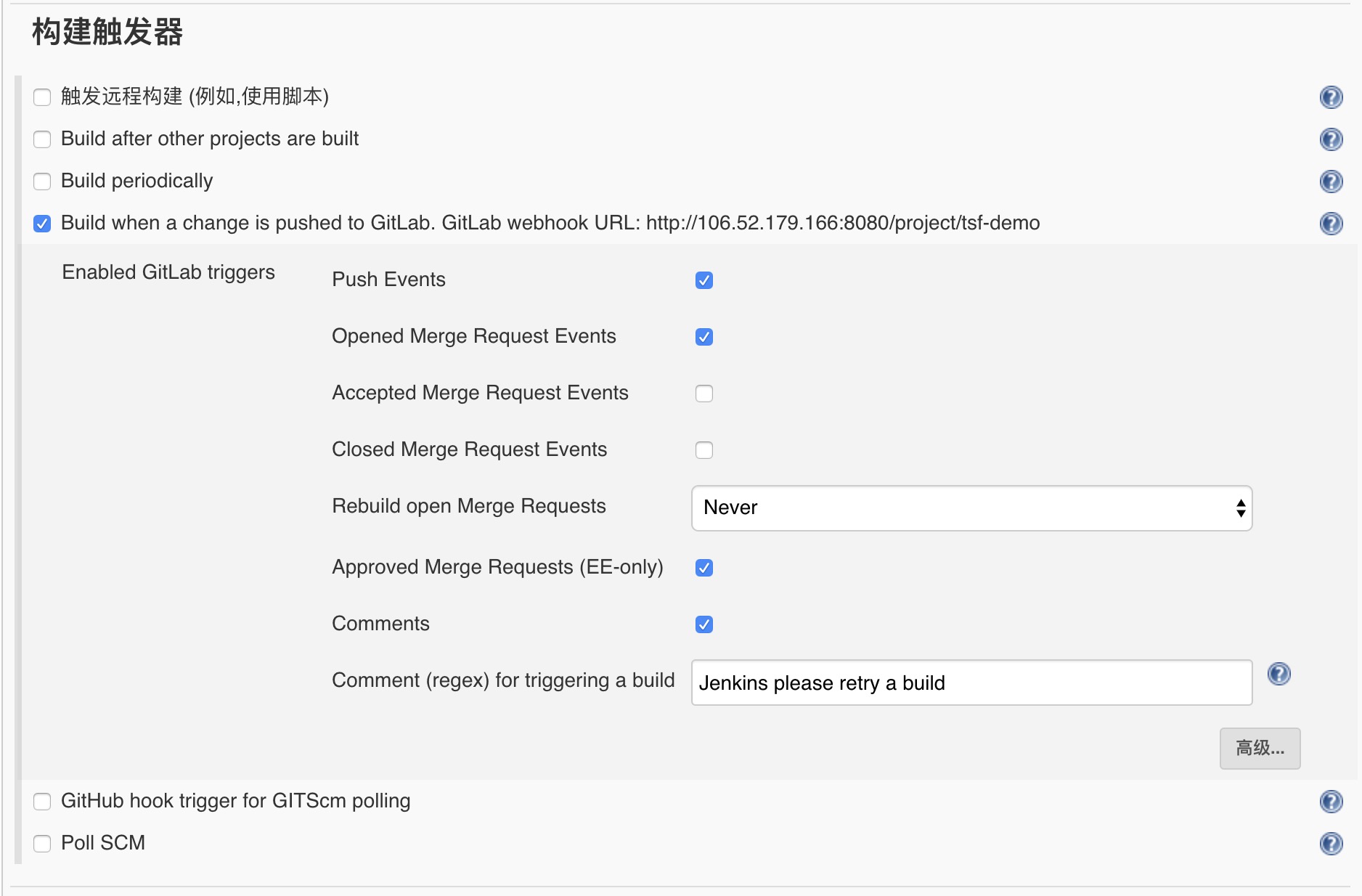Viewport: 1362px width, 896px height.
Task: Disable build on GitLab push change
Action: (x=42, y=224)
